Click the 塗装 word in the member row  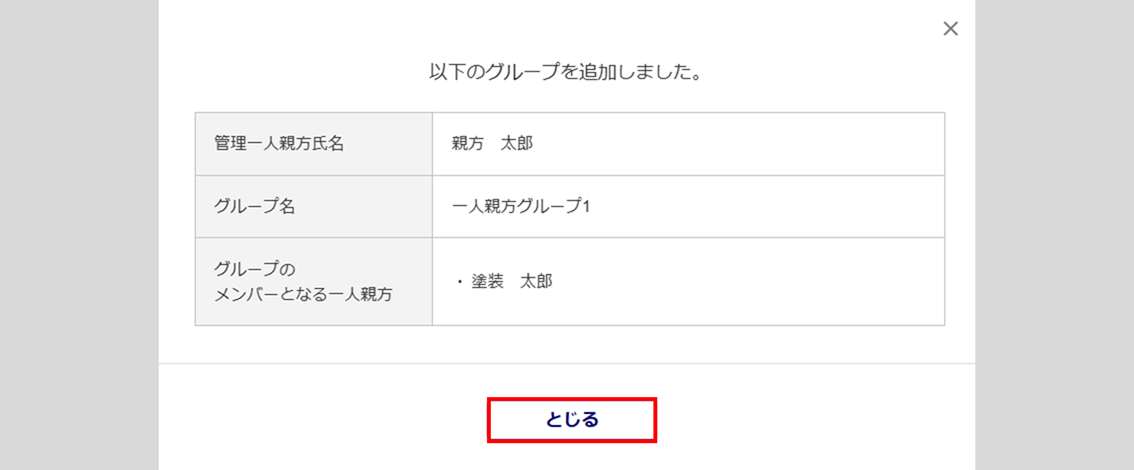[488, 282]
